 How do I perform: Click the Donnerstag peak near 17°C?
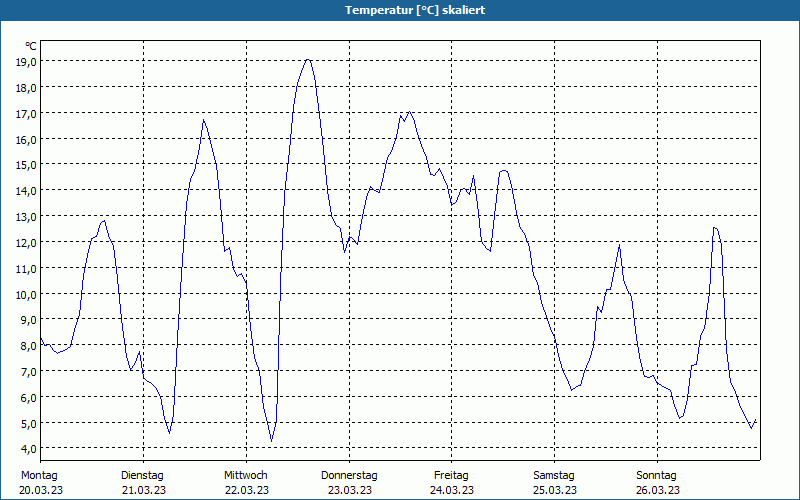(409, 112)
